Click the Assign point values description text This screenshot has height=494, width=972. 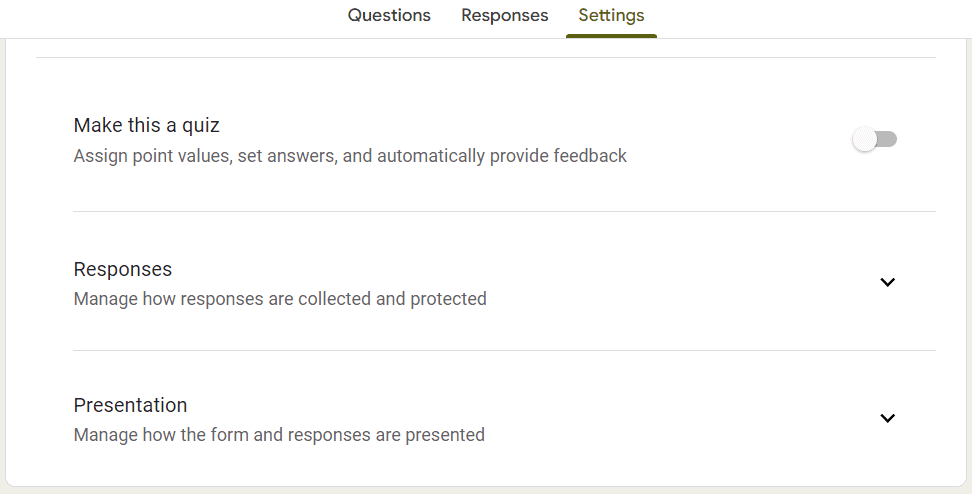click(350, 156)
